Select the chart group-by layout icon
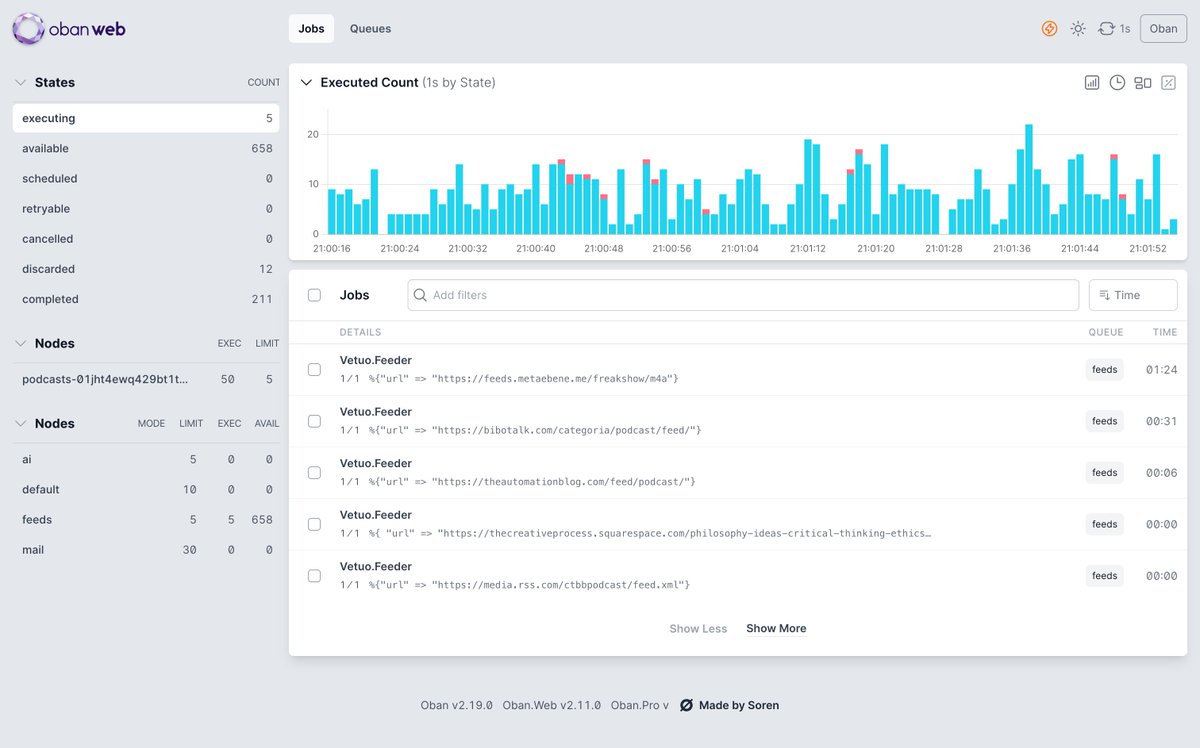 coord(1143,82)
